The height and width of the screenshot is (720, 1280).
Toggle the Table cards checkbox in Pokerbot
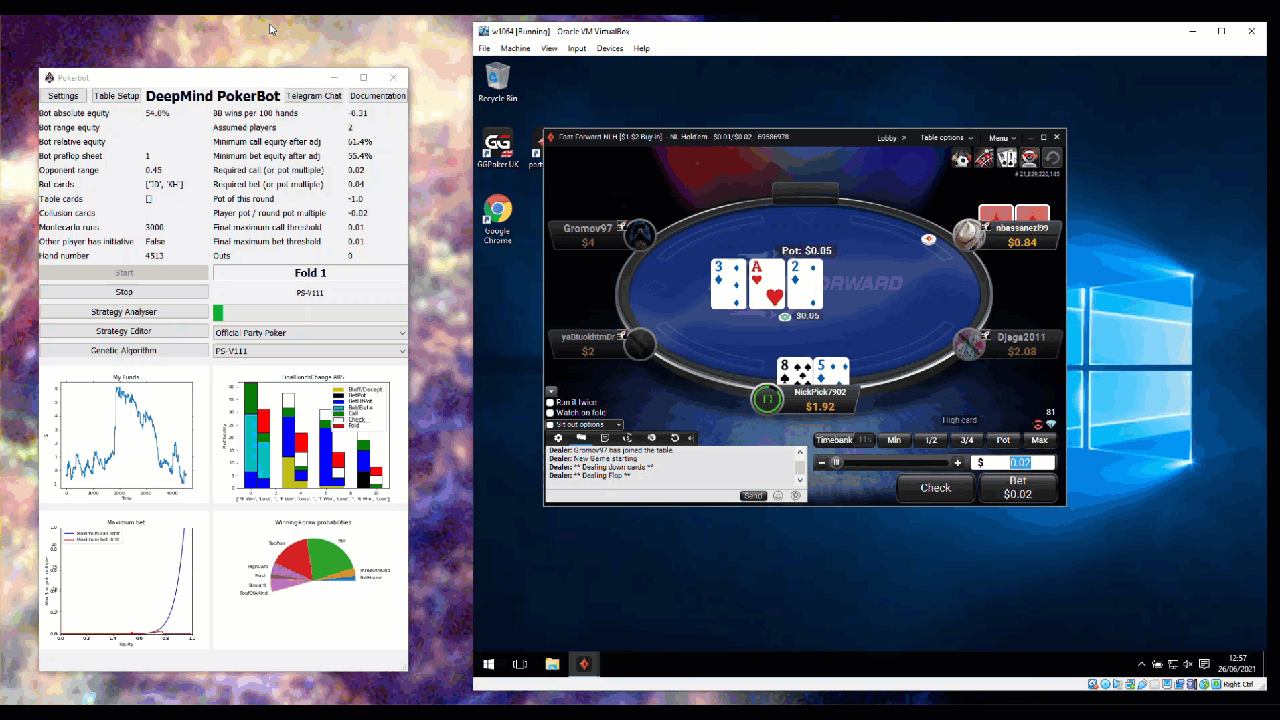point(149,199)
